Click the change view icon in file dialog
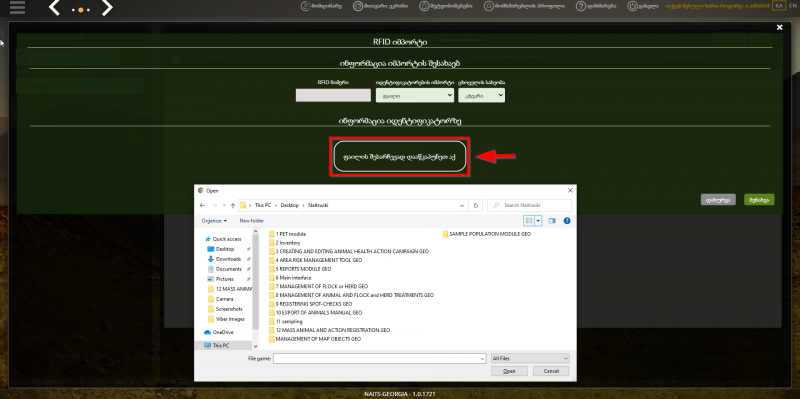The image size is (800, 399). pos(529,221)
